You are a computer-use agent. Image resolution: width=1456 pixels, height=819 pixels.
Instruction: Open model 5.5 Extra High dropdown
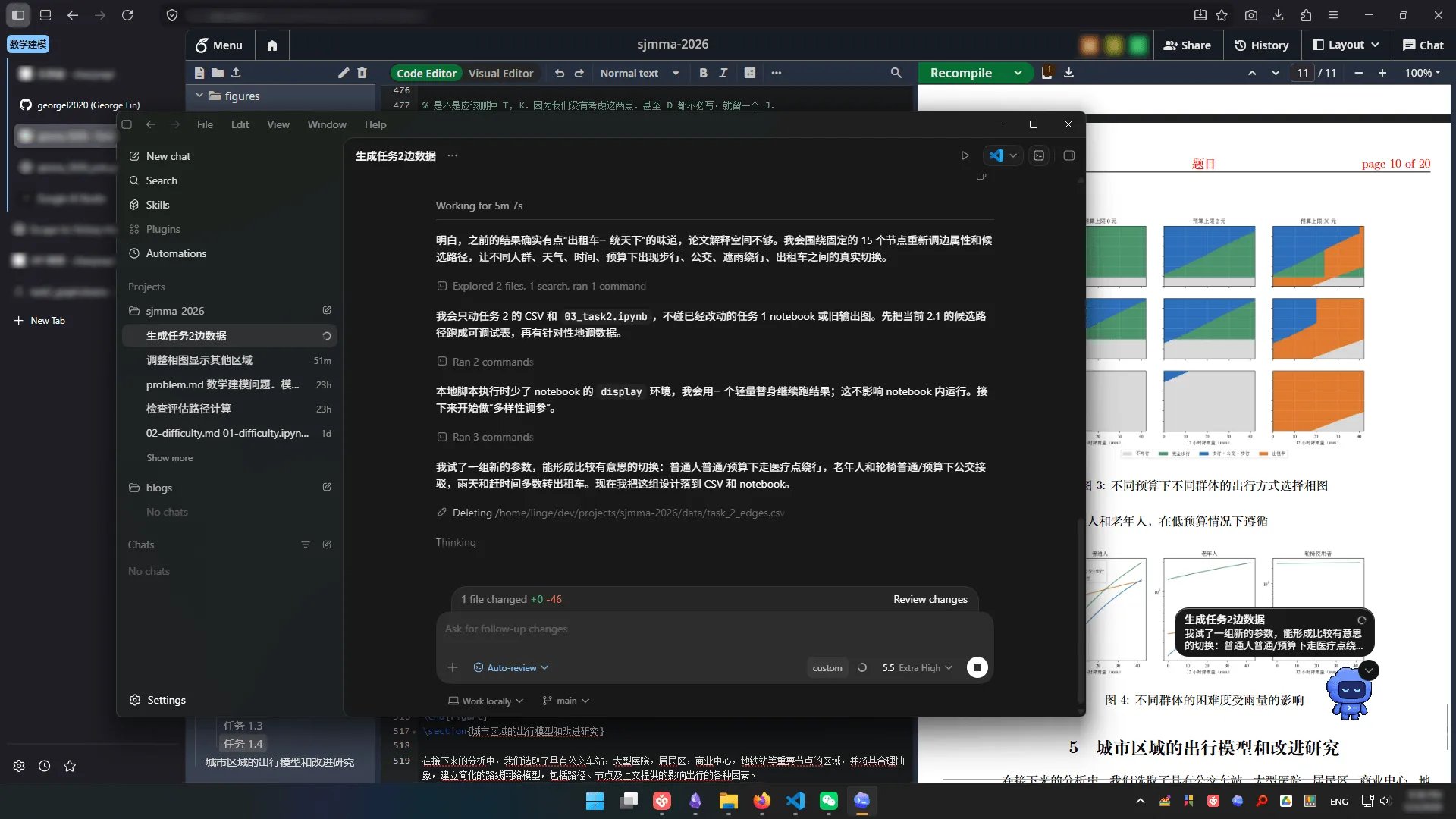(x=917, y=668)
